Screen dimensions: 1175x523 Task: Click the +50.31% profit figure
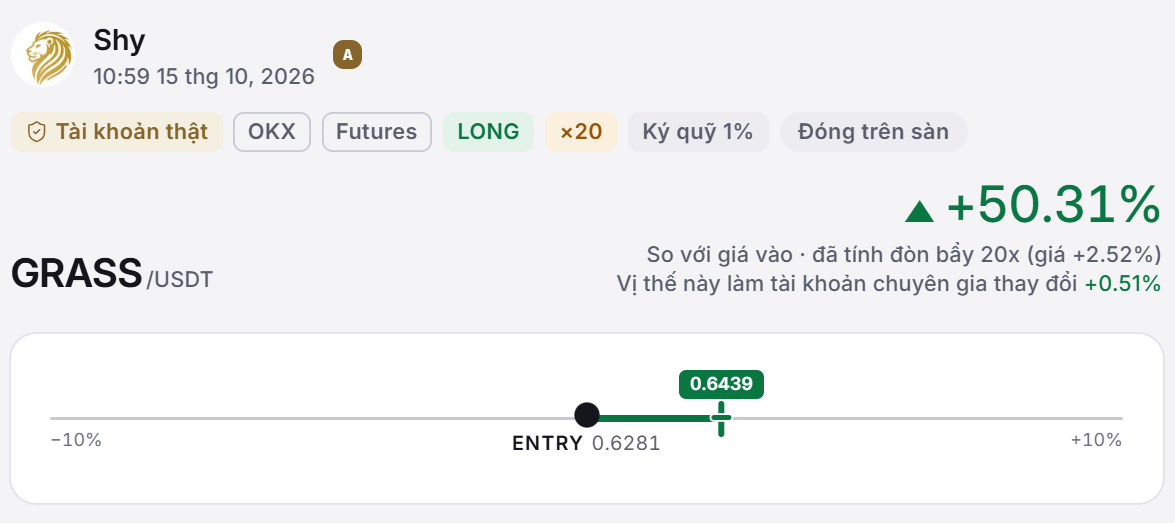point(1054,205)
